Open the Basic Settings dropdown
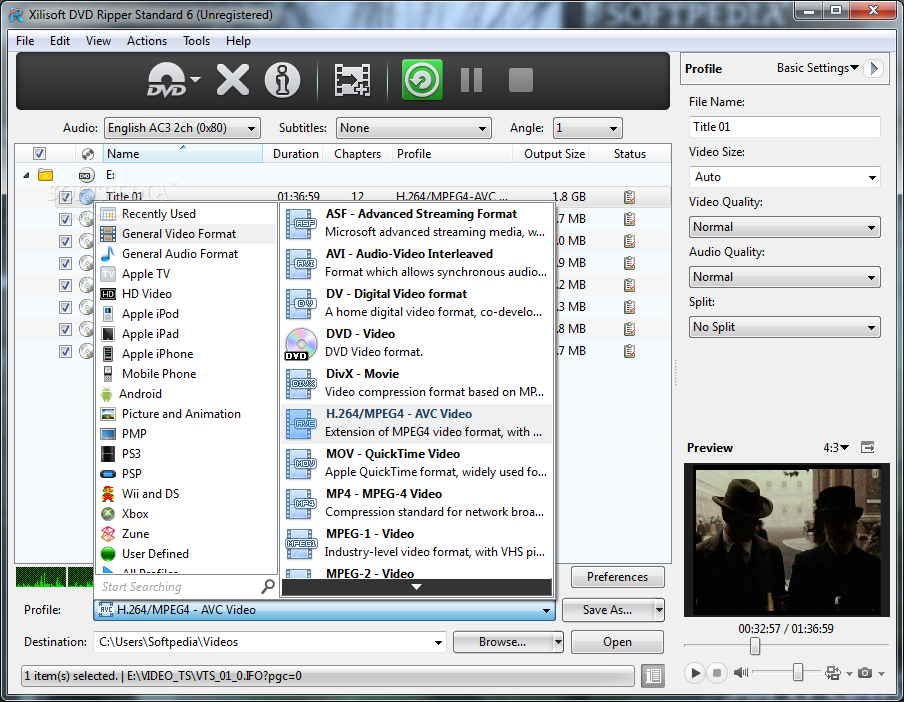904x702 pixels. coord(818,68)
